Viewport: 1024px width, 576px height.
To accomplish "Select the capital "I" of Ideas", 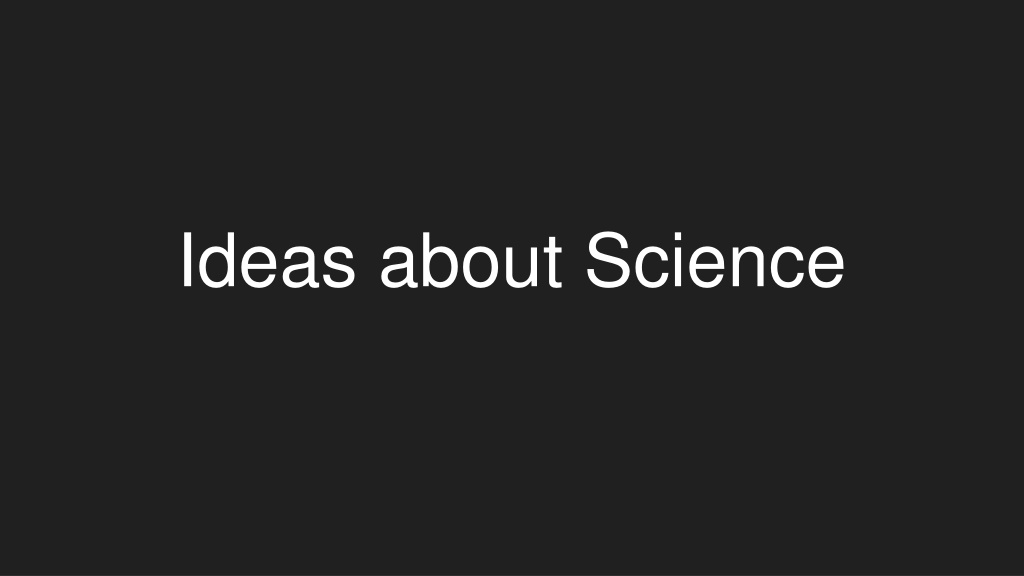I will pyautogui.click(x=186, y=260).
